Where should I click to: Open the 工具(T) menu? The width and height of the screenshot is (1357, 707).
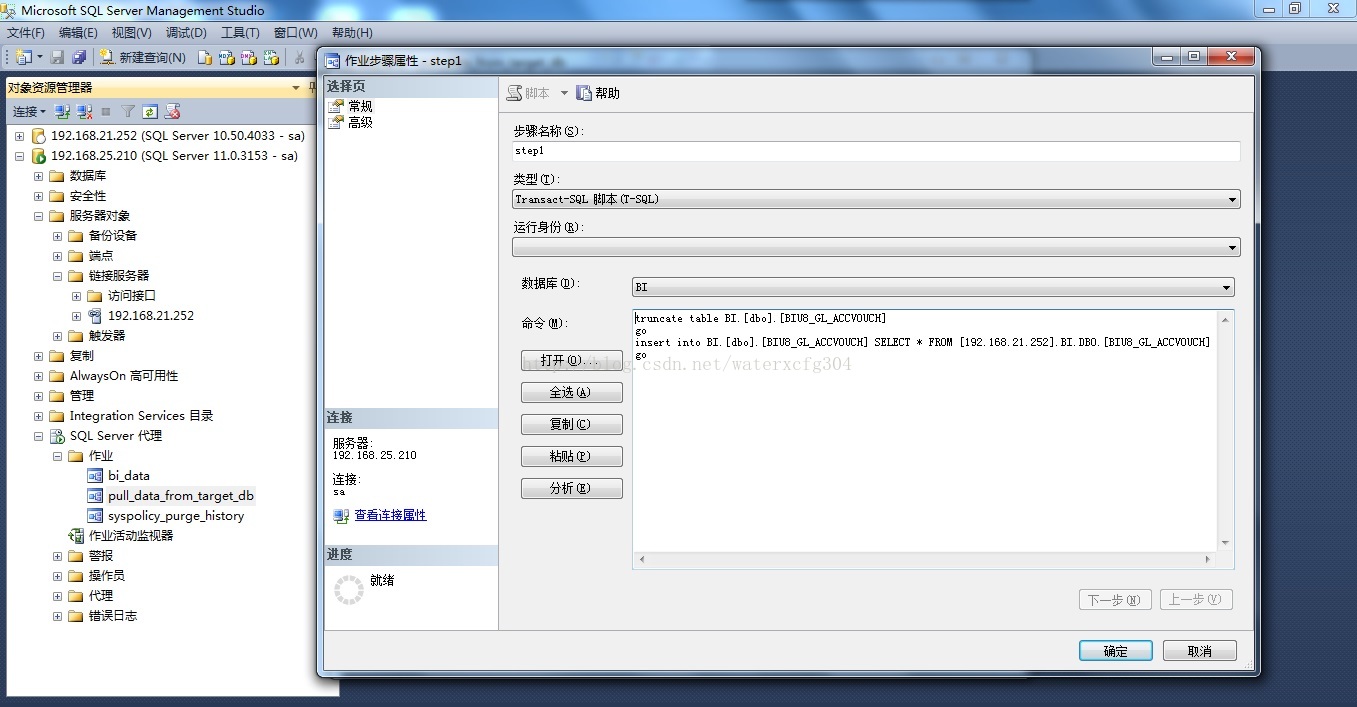[240, 33]
